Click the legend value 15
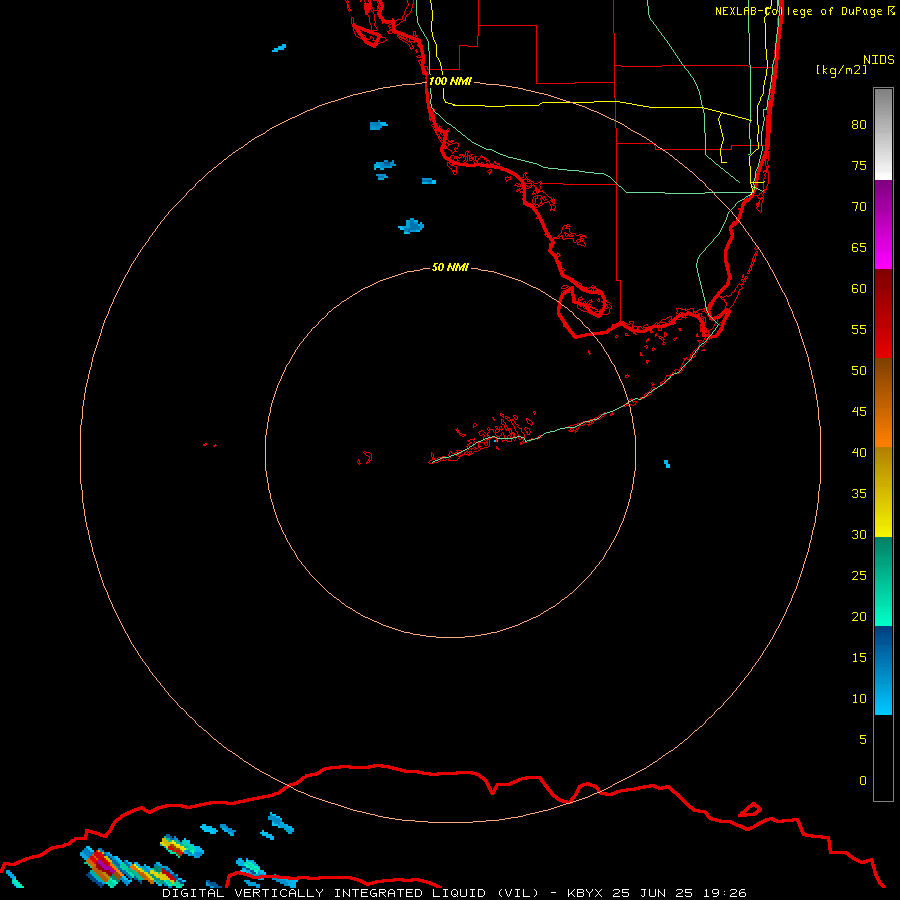 point(859,658)
